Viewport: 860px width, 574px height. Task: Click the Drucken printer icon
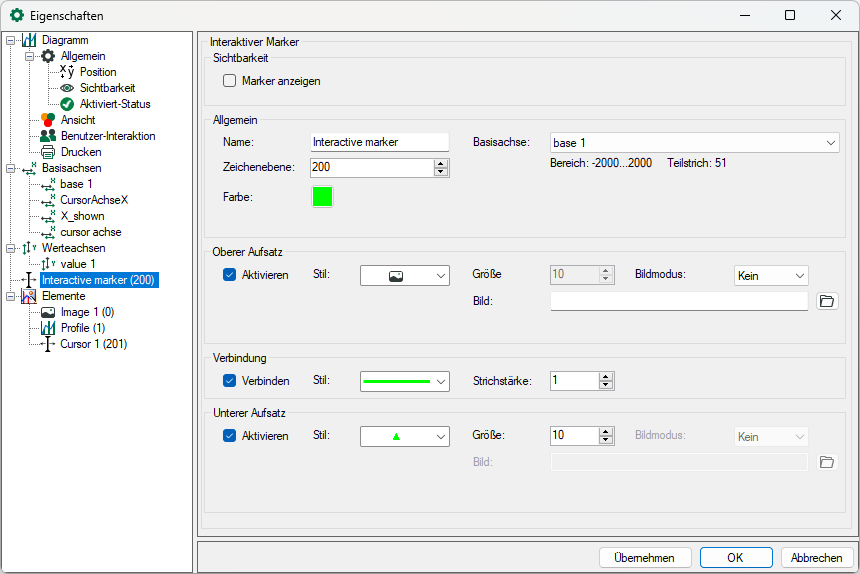(48, 152)
